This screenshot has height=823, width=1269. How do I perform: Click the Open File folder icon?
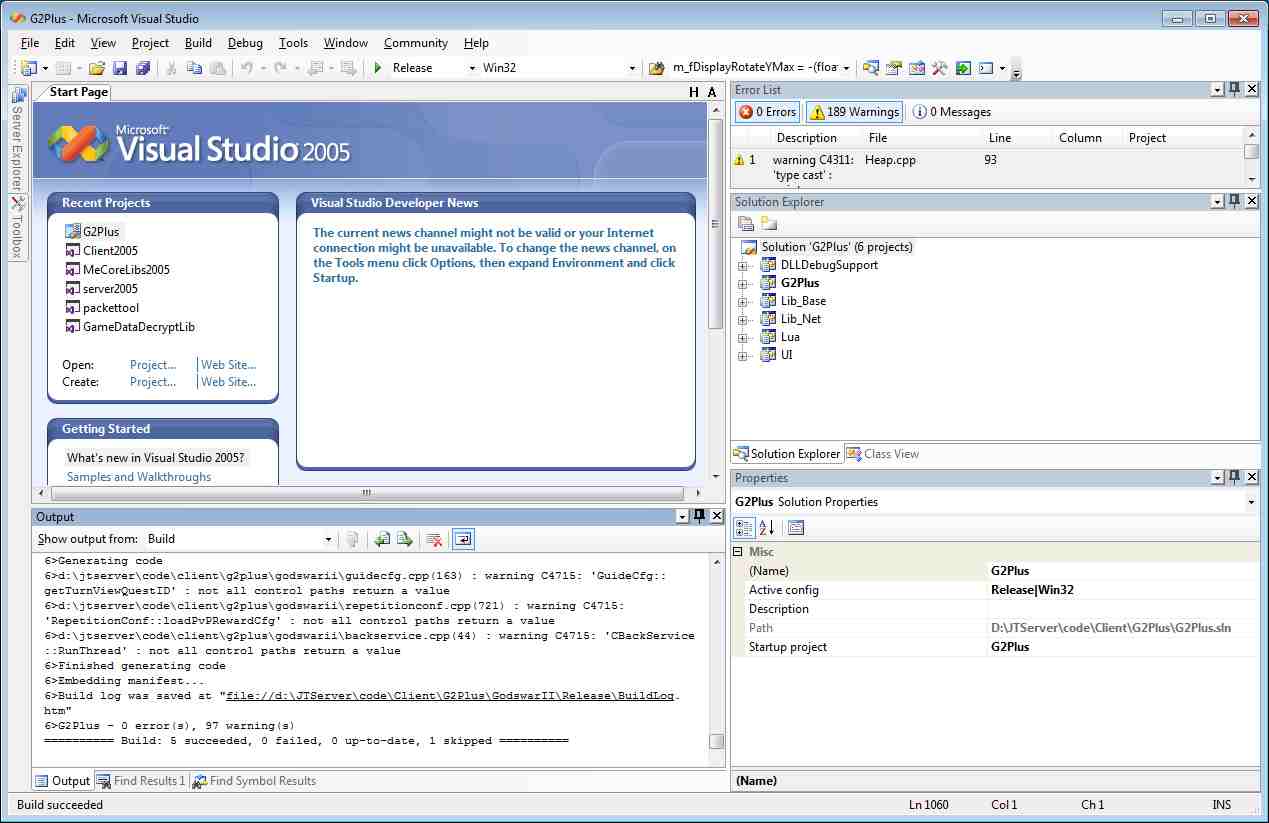tap(97, 68)
